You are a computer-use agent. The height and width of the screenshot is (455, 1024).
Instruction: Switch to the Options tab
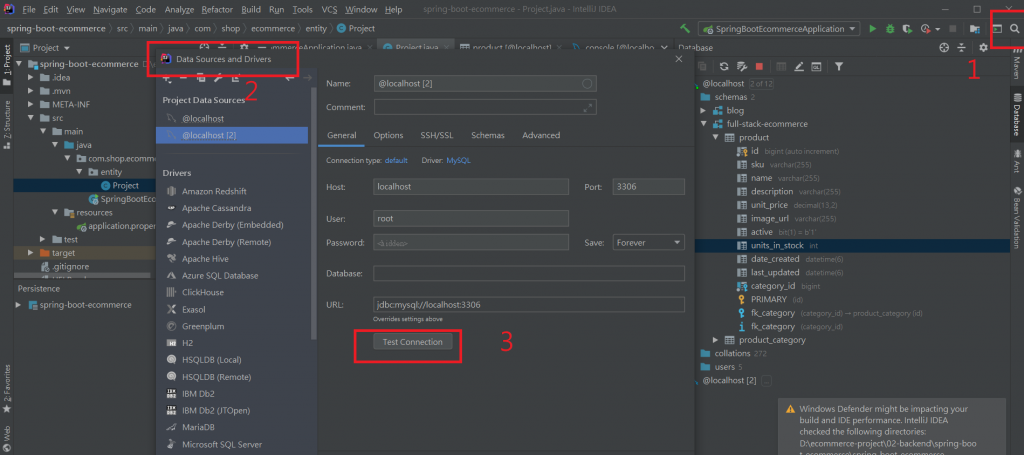point(388,135)
